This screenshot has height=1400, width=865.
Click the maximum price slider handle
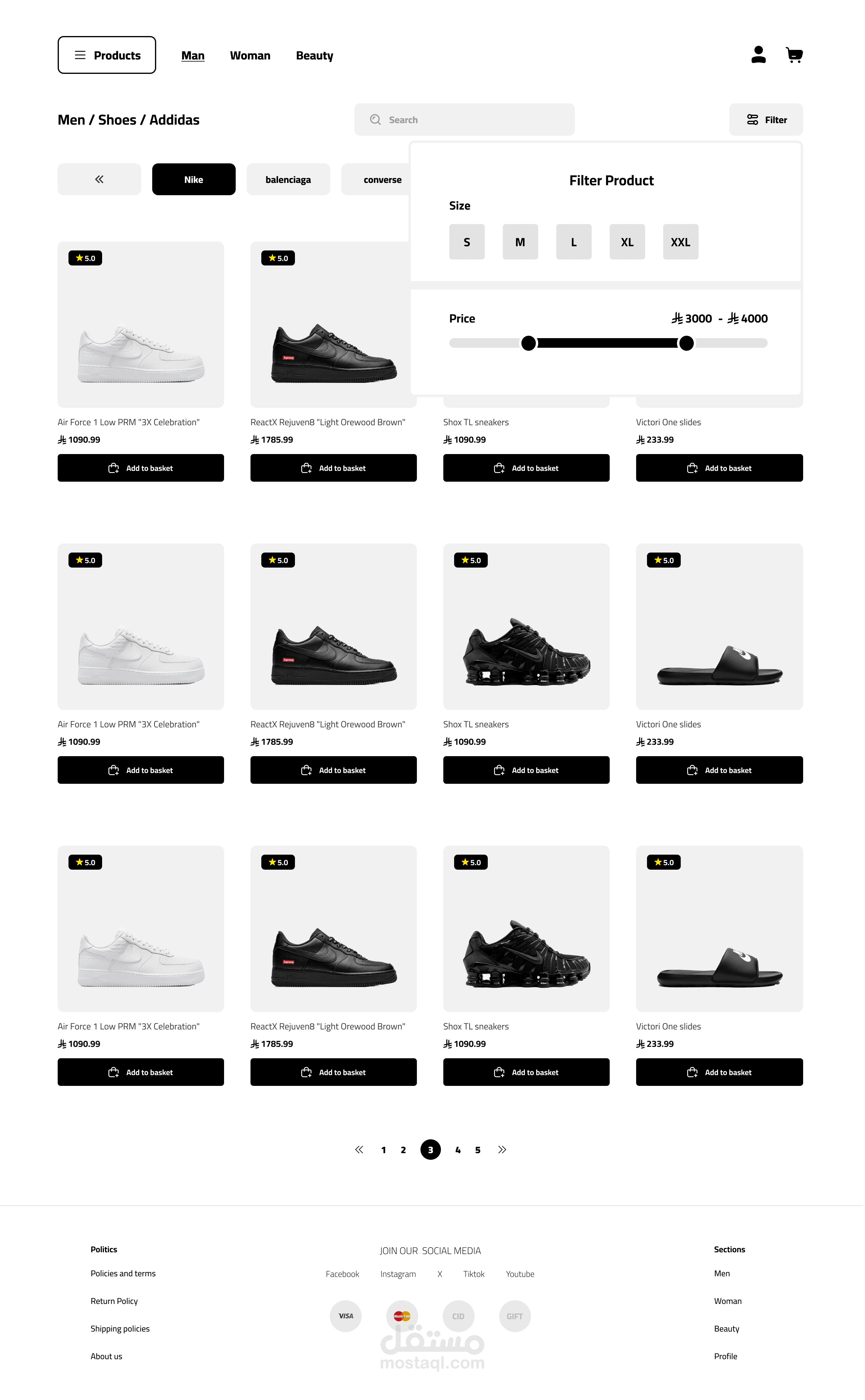click(686, 343)
